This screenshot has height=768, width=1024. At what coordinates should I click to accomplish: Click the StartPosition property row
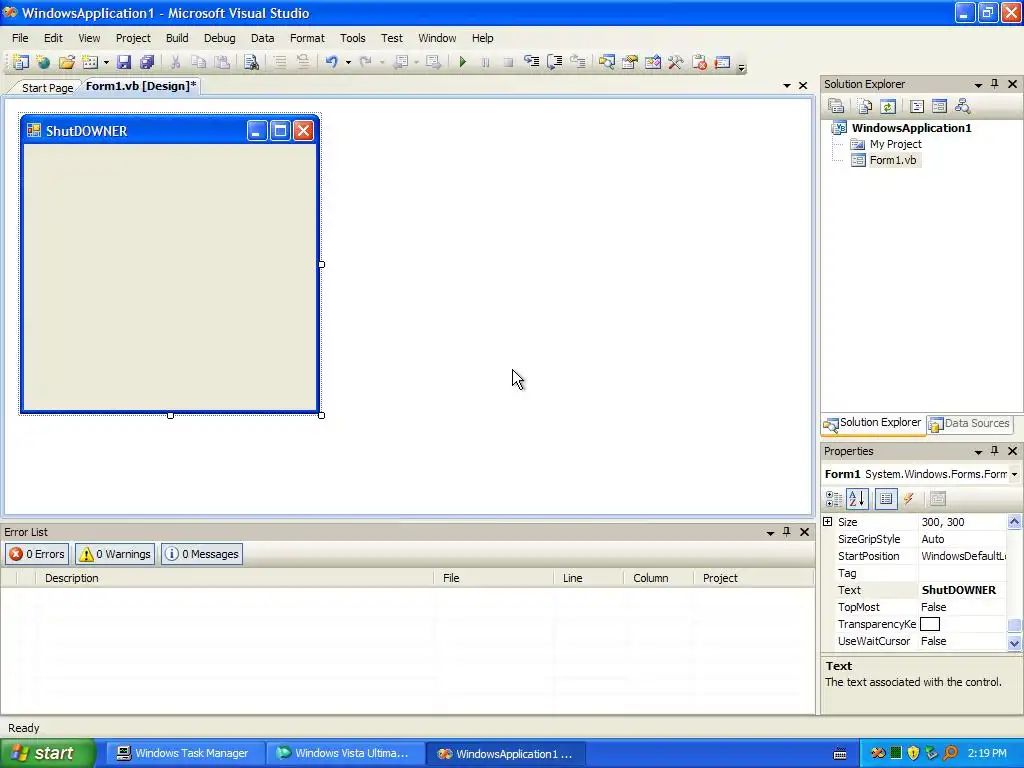point(921,556)
